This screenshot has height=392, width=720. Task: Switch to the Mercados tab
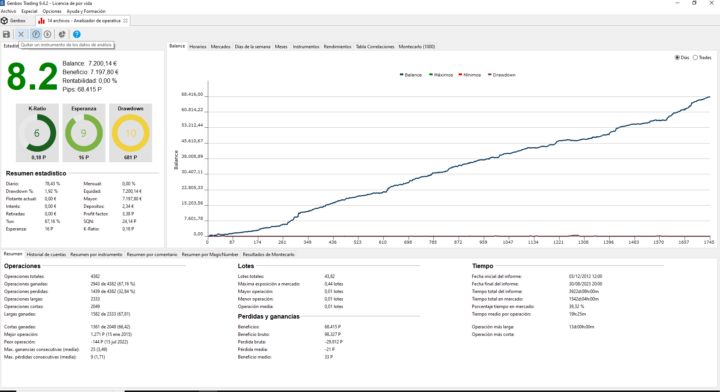pyautogui.click(x=220, y=47)
